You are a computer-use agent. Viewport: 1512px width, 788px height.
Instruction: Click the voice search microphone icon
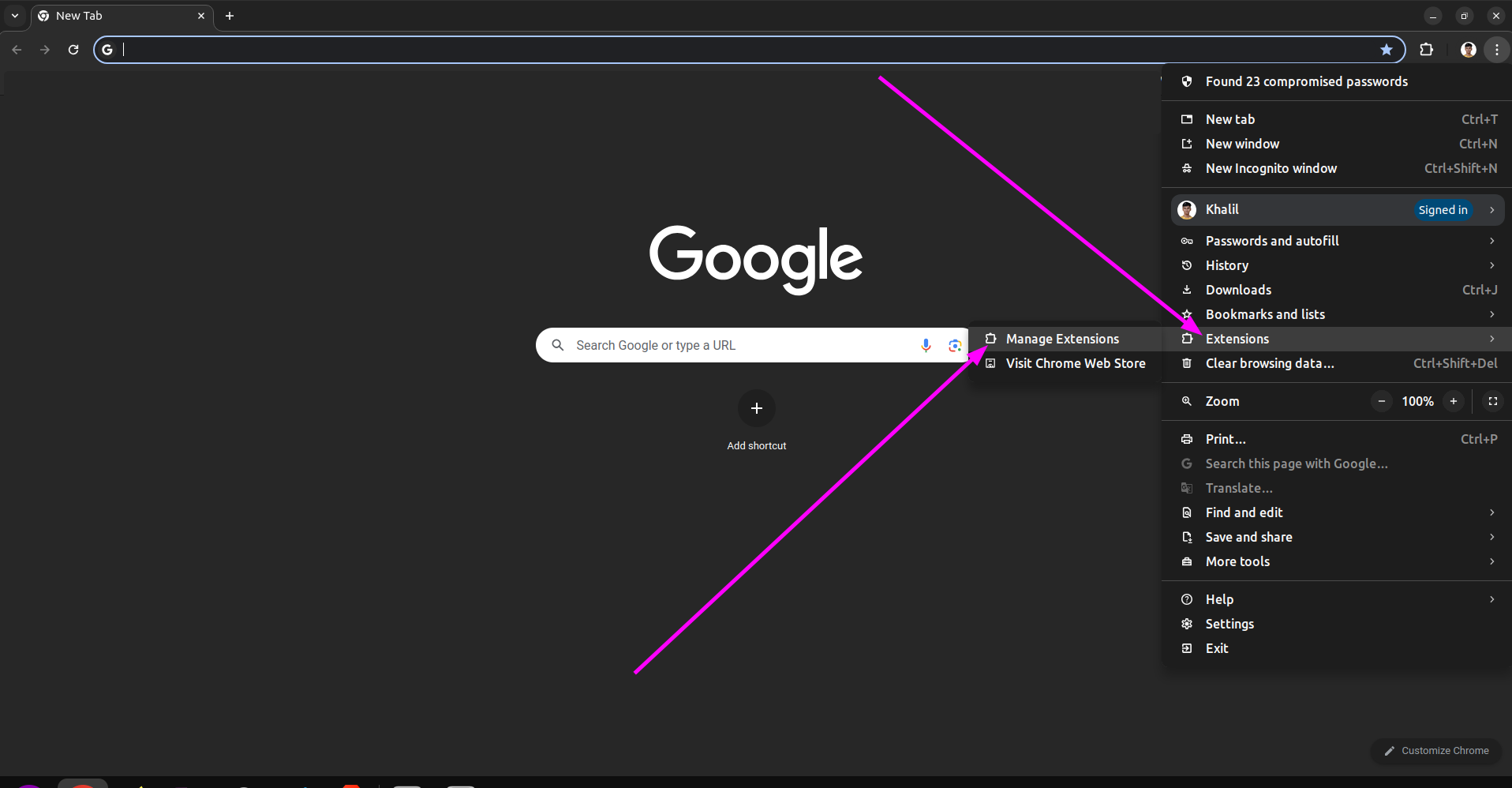tap(926, 345)
